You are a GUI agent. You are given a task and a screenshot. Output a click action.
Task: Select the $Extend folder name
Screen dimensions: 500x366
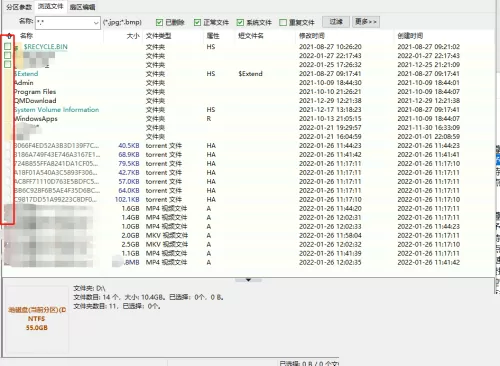tap(26, 74)
